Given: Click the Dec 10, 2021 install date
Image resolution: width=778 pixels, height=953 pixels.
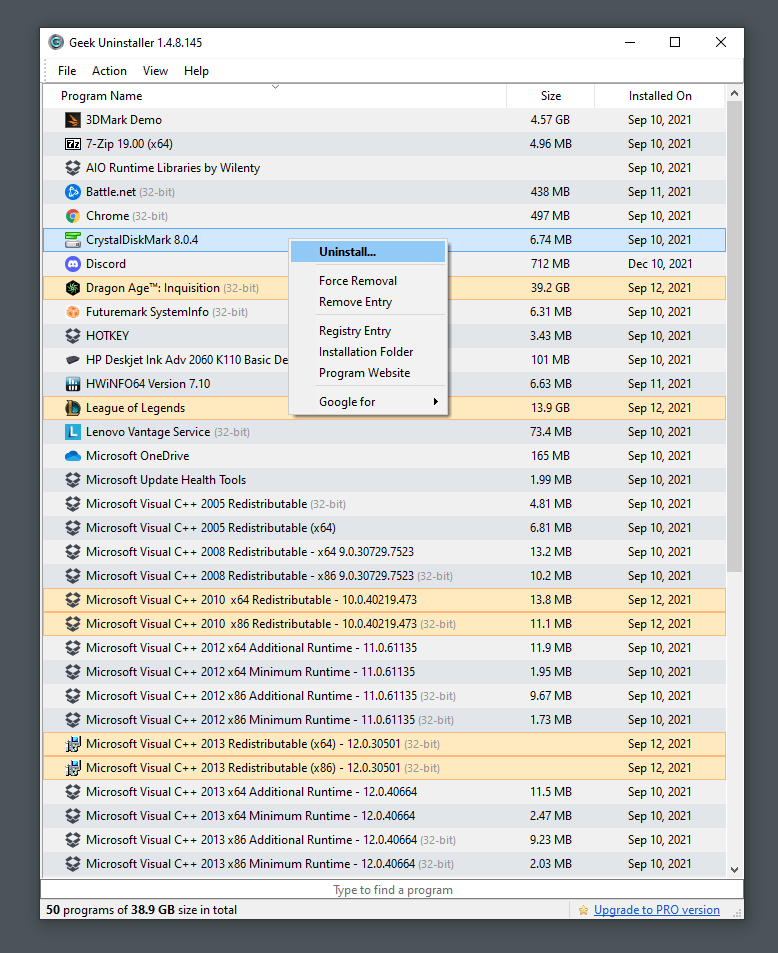Looking at the screenshot, I should [x=660, y=264].
